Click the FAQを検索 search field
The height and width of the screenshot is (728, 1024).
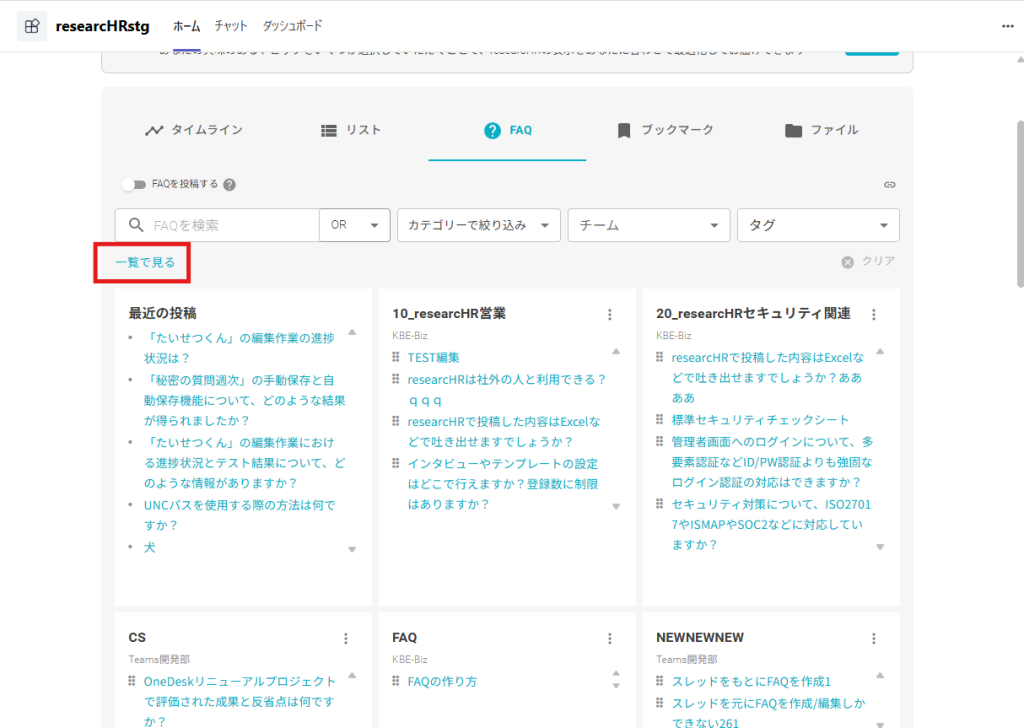[x=232, y=225]
